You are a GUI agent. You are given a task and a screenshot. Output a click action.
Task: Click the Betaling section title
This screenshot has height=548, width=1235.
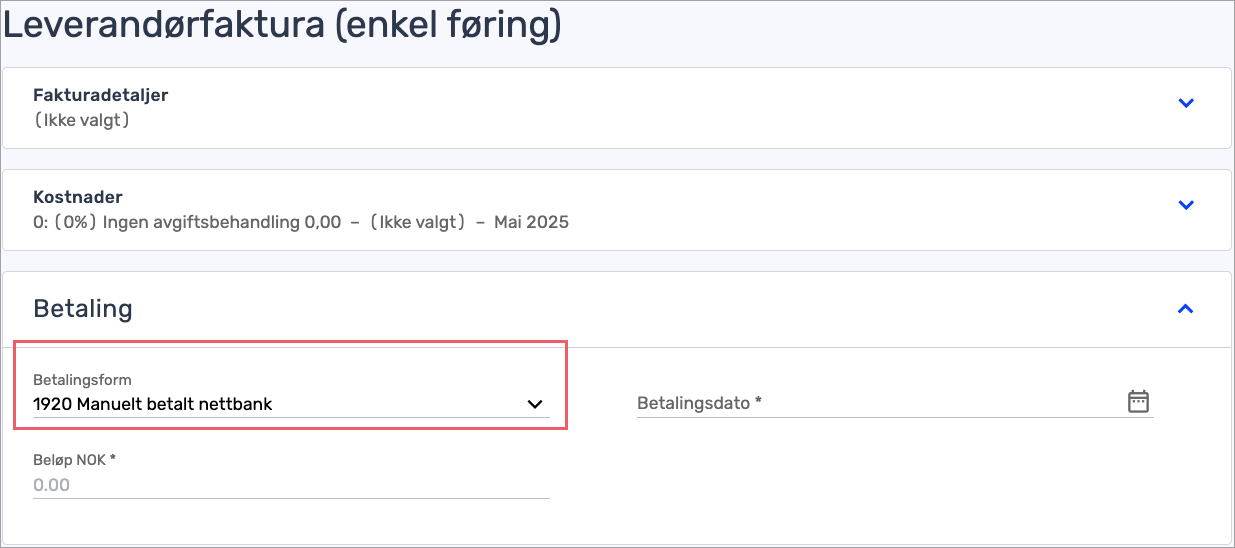click(83, 308)
